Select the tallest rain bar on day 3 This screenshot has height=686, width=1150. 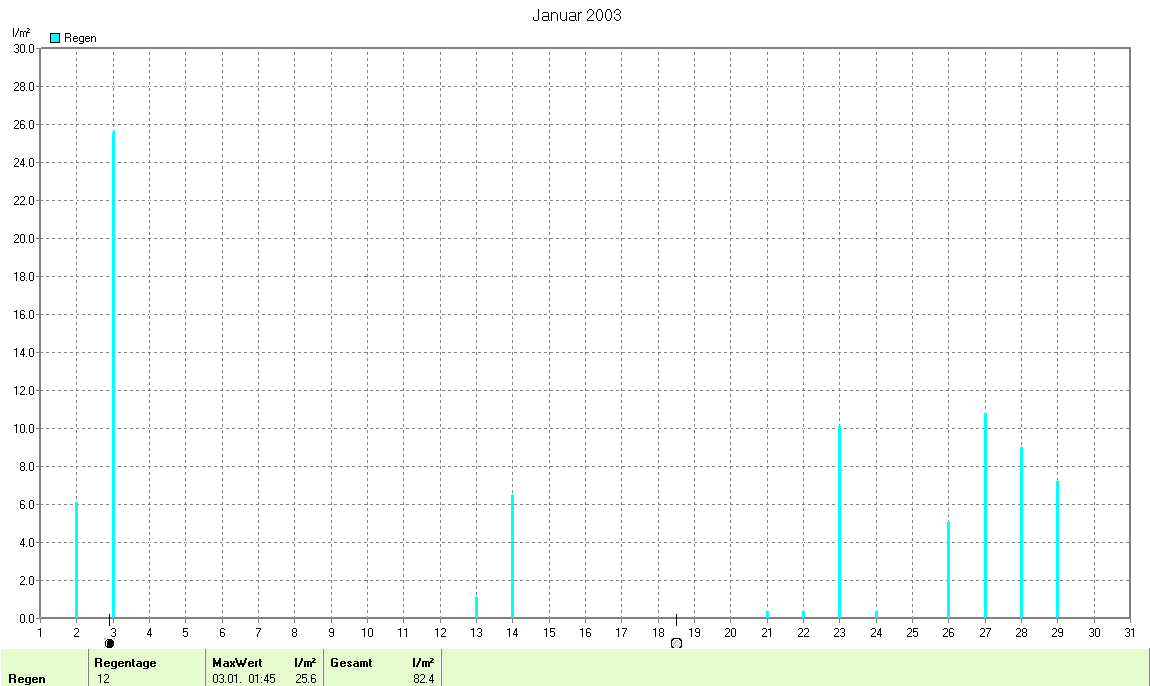pos(113,374)
